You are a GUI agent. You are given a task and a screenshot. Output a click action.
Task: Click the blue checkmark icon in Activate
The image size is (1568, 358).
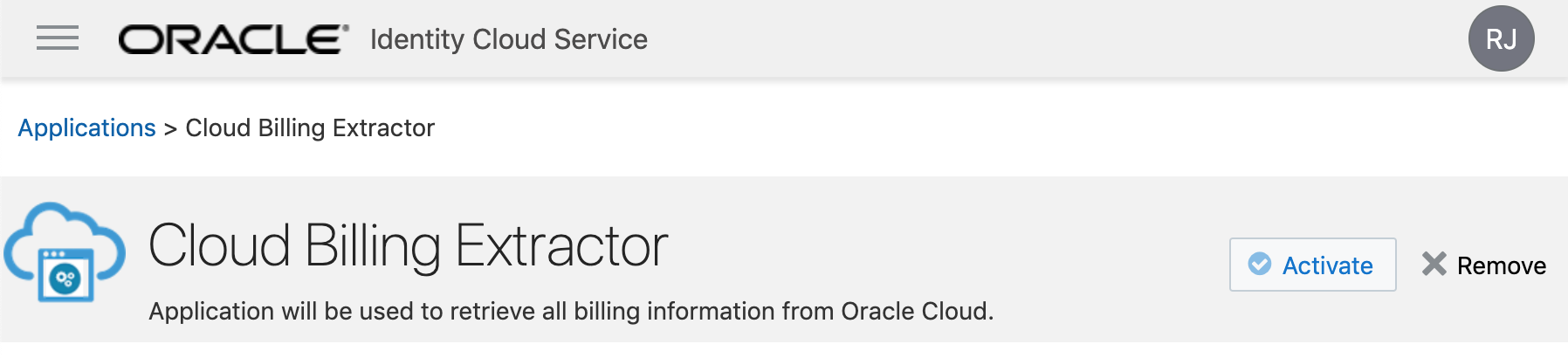click(x=1260, y=264)
